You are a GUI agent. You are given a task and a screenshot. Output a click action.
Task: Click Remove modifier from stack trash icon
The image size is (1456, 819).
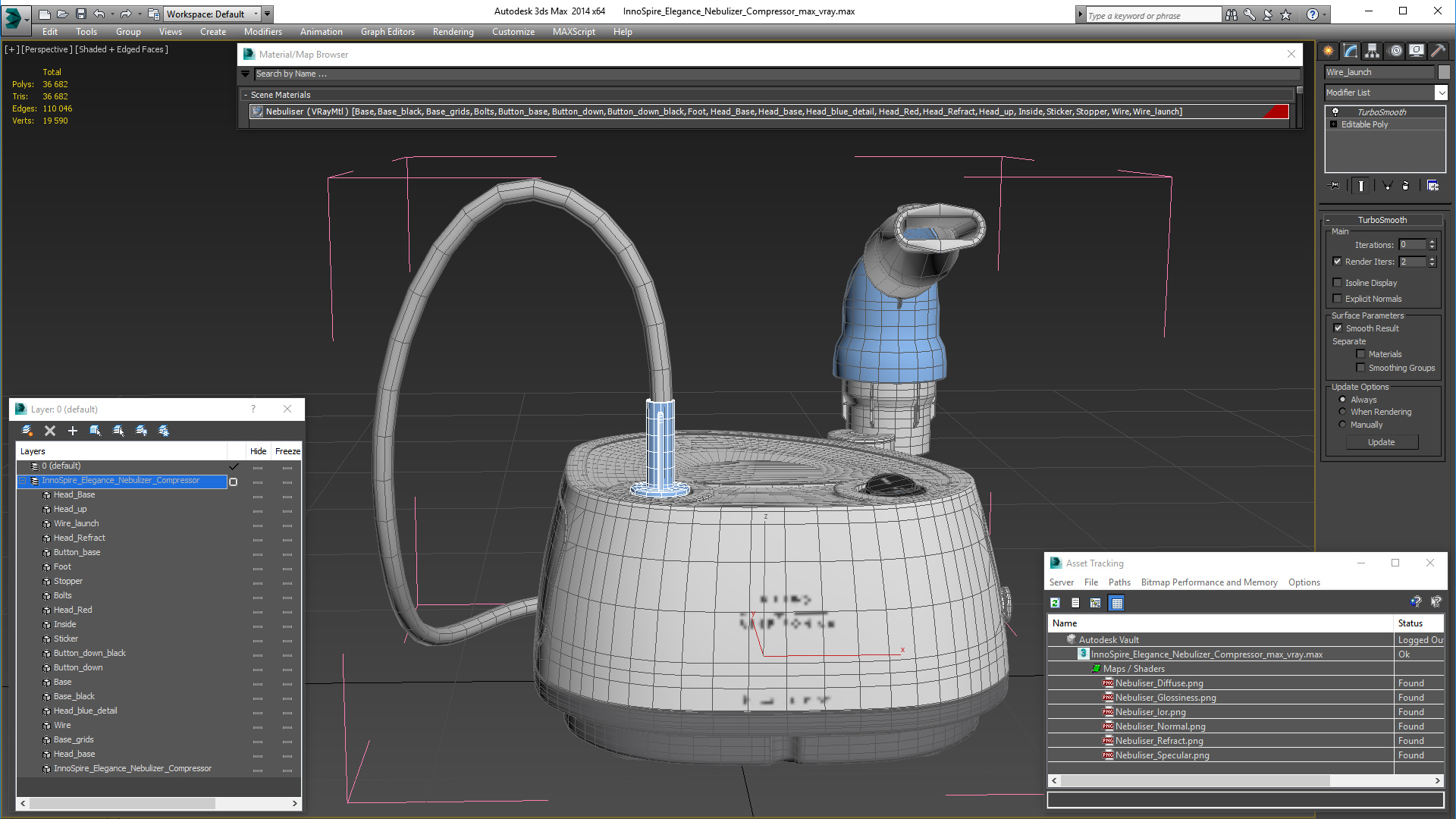(1405, 185)
